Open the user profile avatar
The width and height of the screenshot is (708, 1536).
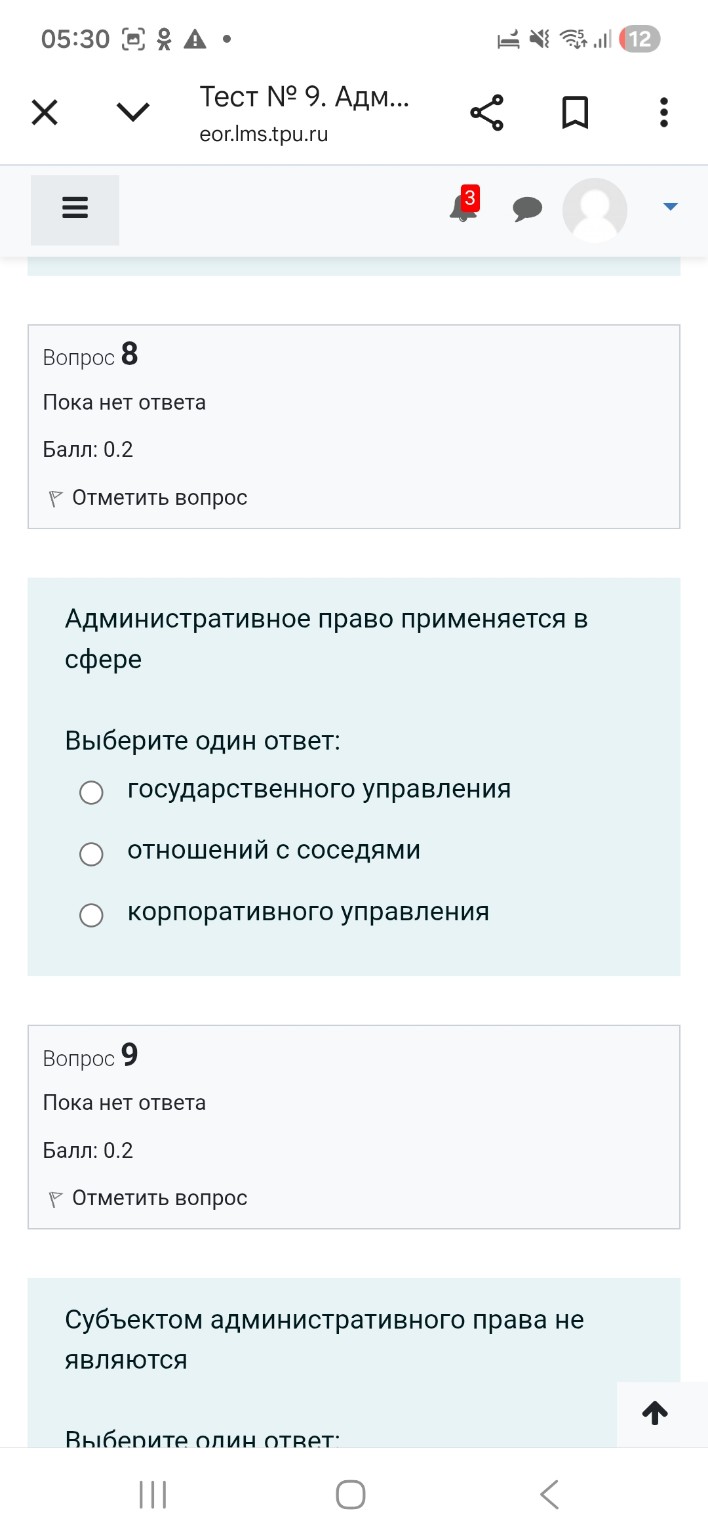click(594, 210)
